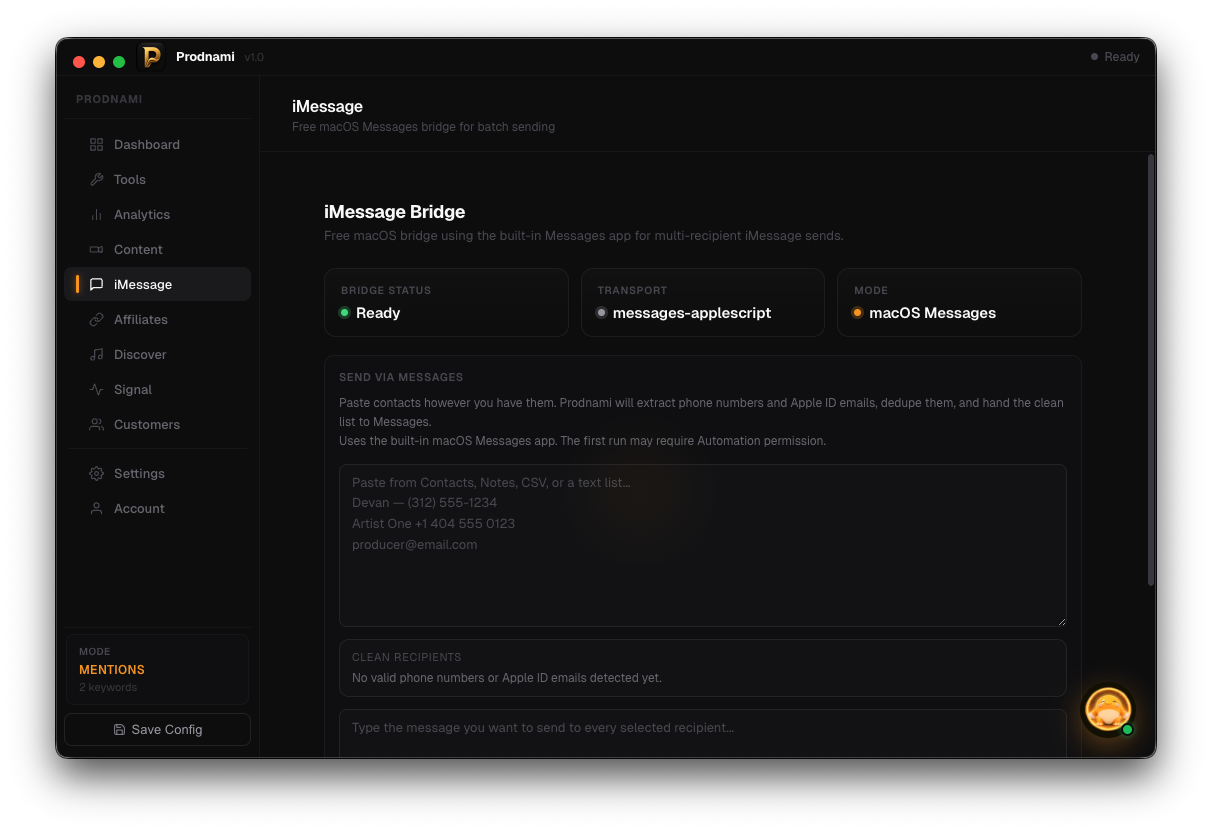Click the floppy disk icon on Save Config
The image size is (1212, 832).
click(x=119, y=730)
